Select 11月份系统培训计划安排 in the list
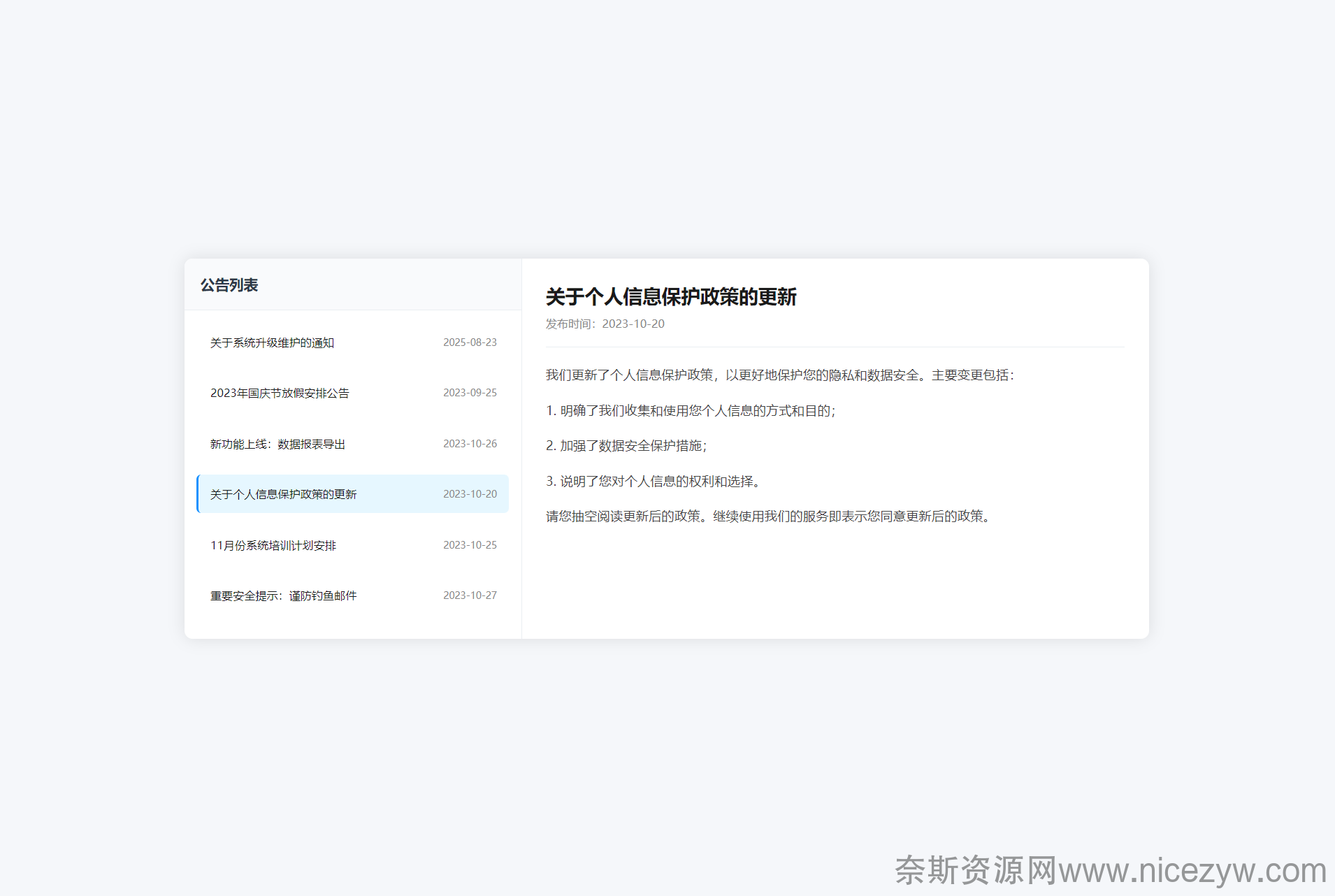Image resolution: width=1335 pixels, height=896 pixels. [x=273, y=546]
